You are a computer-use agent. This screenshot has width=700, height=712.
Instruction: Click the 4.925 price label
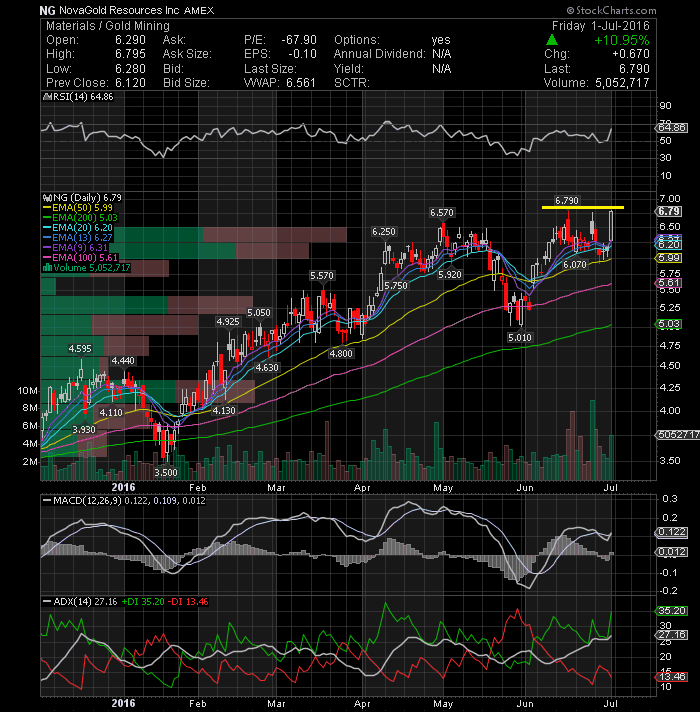[x=227, y=321]
